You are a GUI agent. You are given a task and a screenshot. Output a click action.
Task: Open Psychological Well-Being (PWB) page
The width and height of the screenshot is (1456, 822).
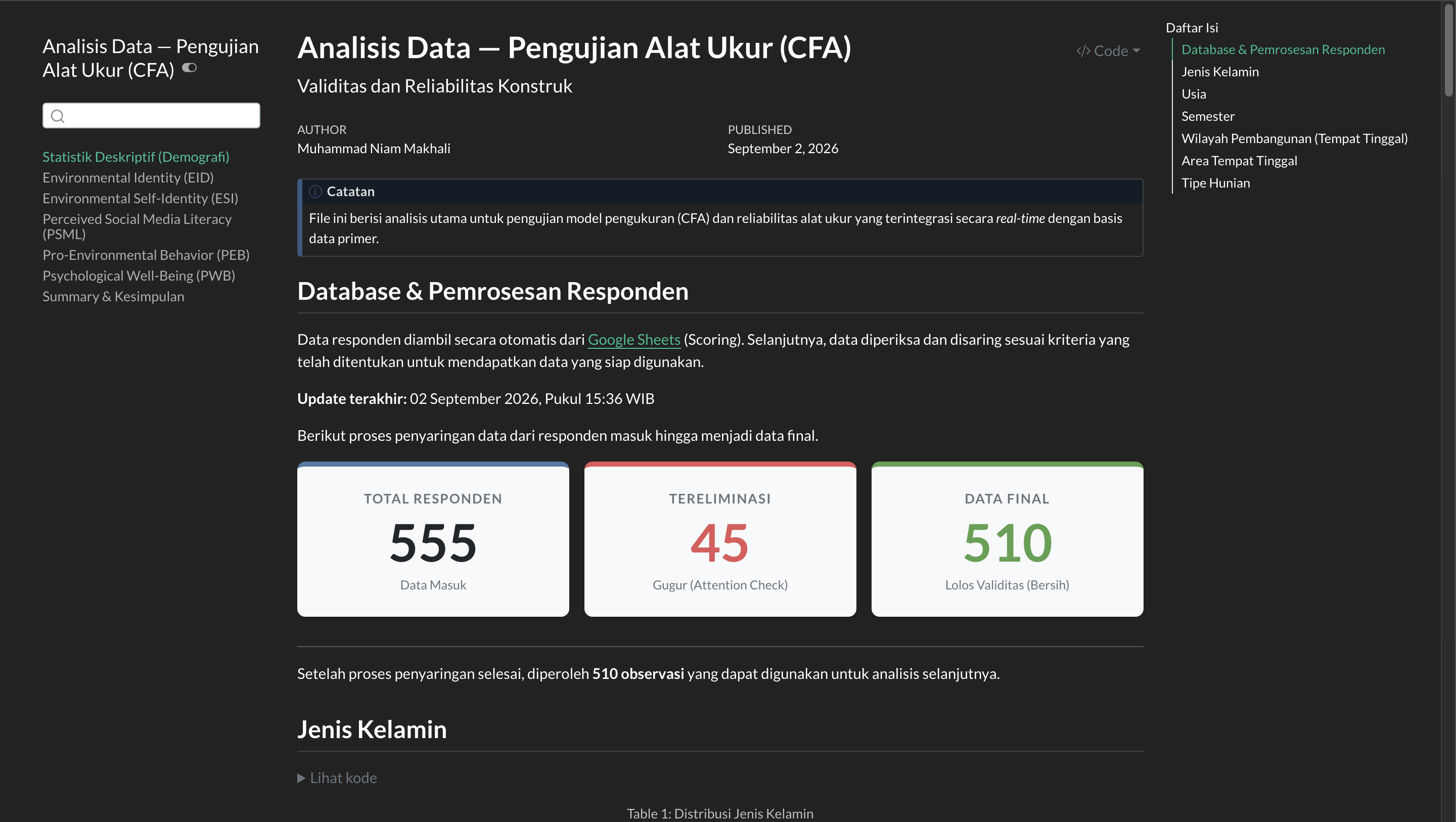click(x=139, y=276)
